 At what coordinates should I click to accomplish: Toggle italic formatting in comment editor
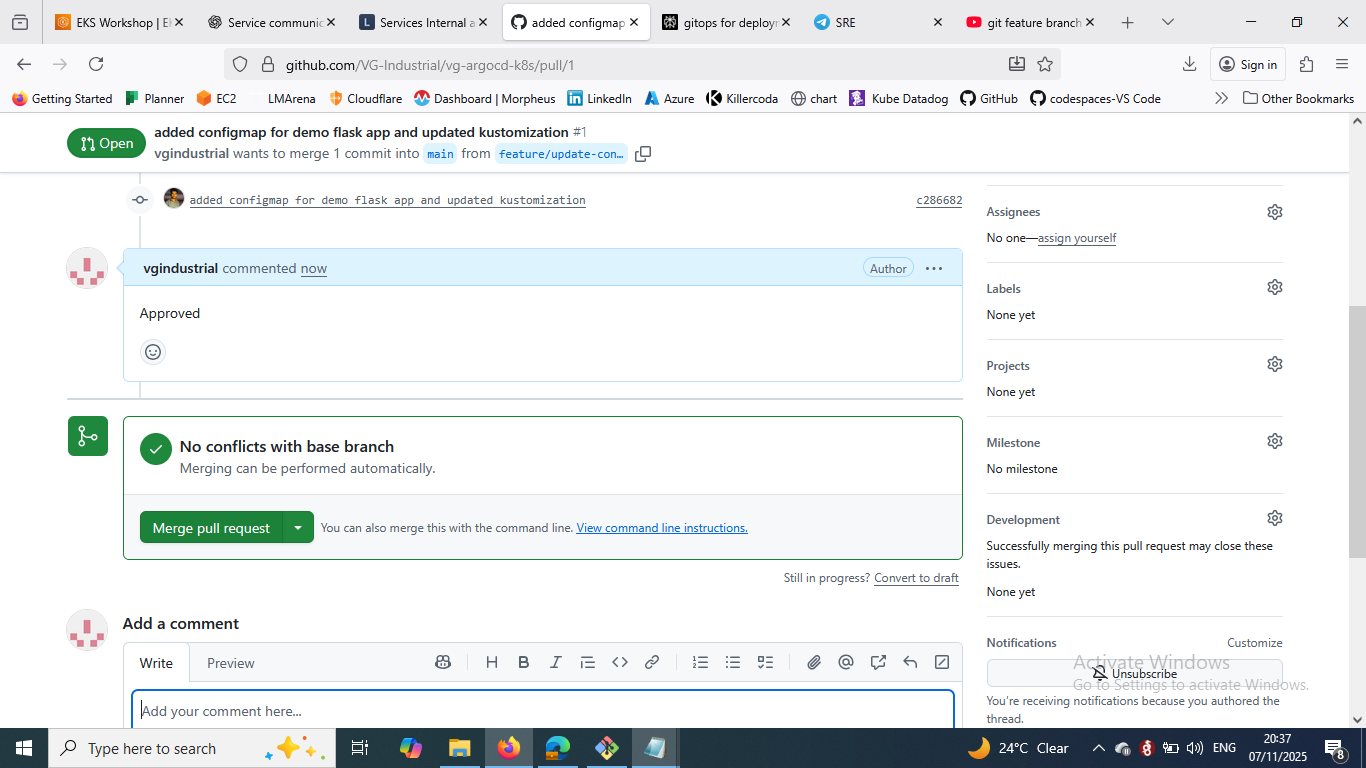point(555,662)
